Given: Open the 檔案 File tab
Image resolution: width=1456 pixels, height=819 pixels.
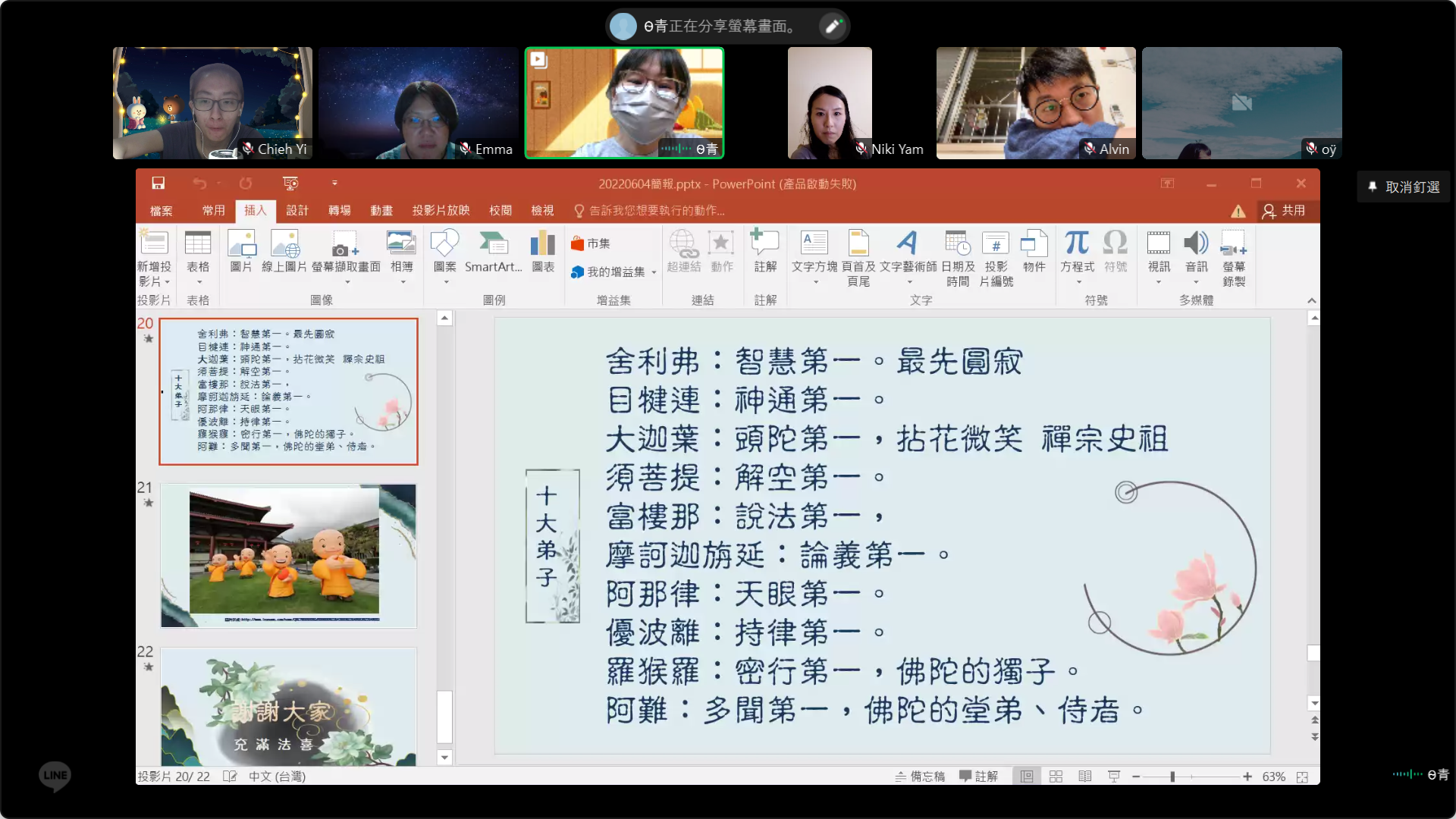Looking at the screenshot, I should point(162,211).
